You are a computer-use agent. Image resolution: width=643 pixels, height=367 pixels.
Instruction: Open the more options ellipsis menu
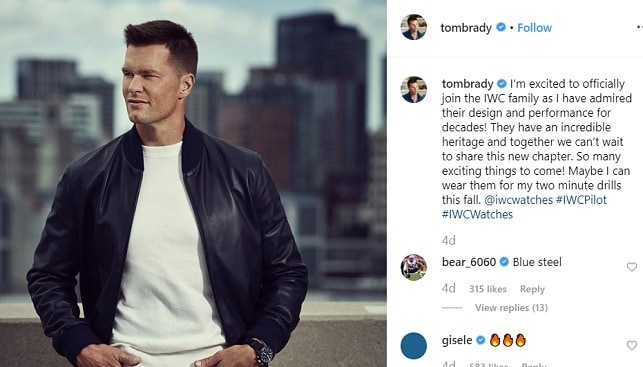[640, 27]
